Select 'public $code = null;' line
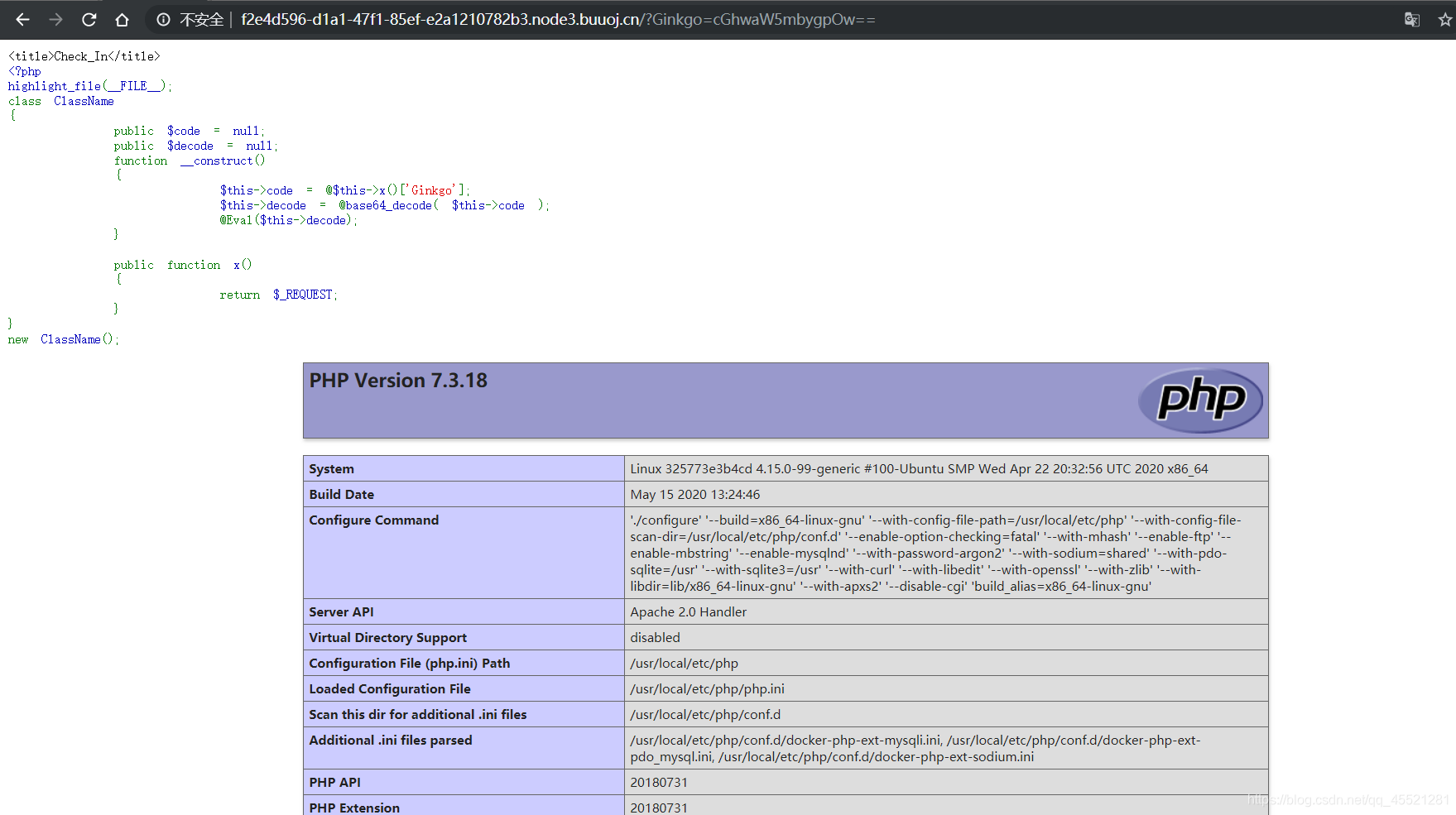The image size is (1456, 815). pos(190,131)
